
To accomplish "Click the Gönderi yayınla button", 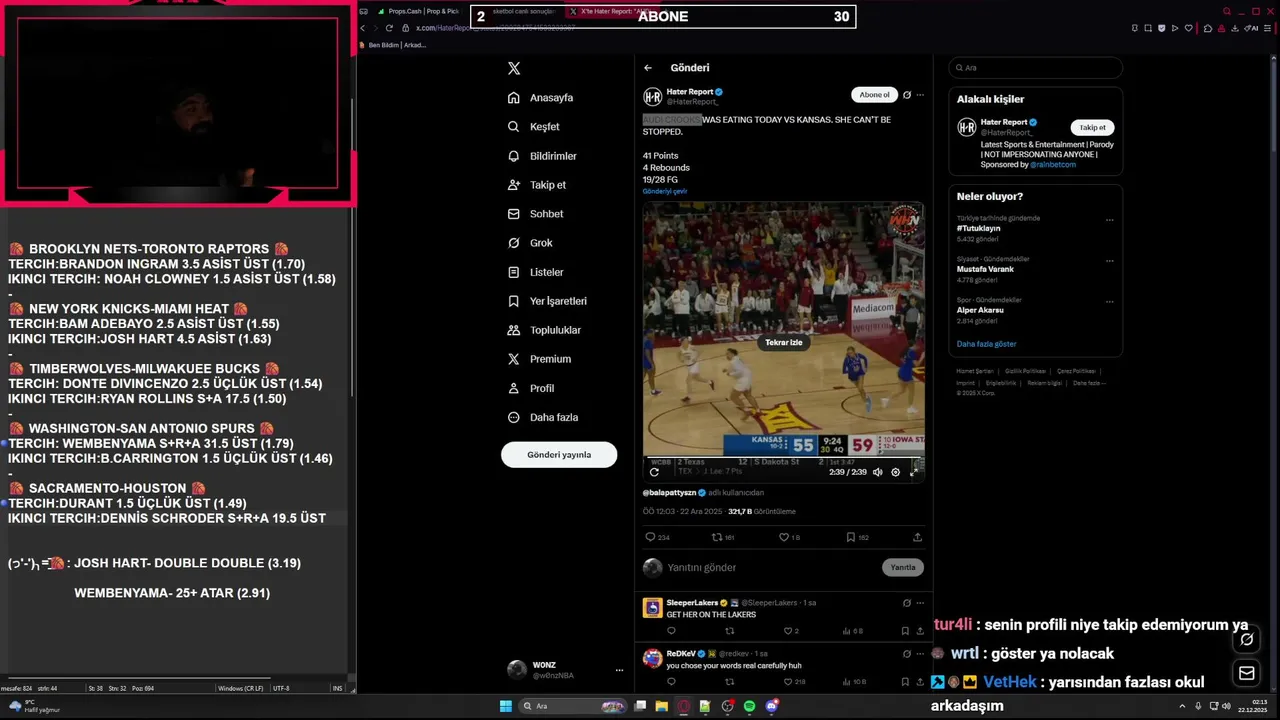I will coord(559,455).
